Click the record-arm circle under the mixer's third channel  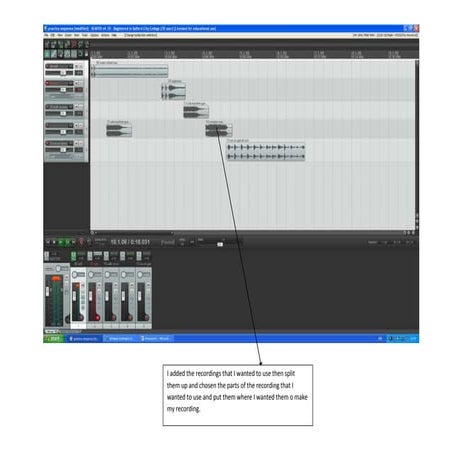pos(114,317)
